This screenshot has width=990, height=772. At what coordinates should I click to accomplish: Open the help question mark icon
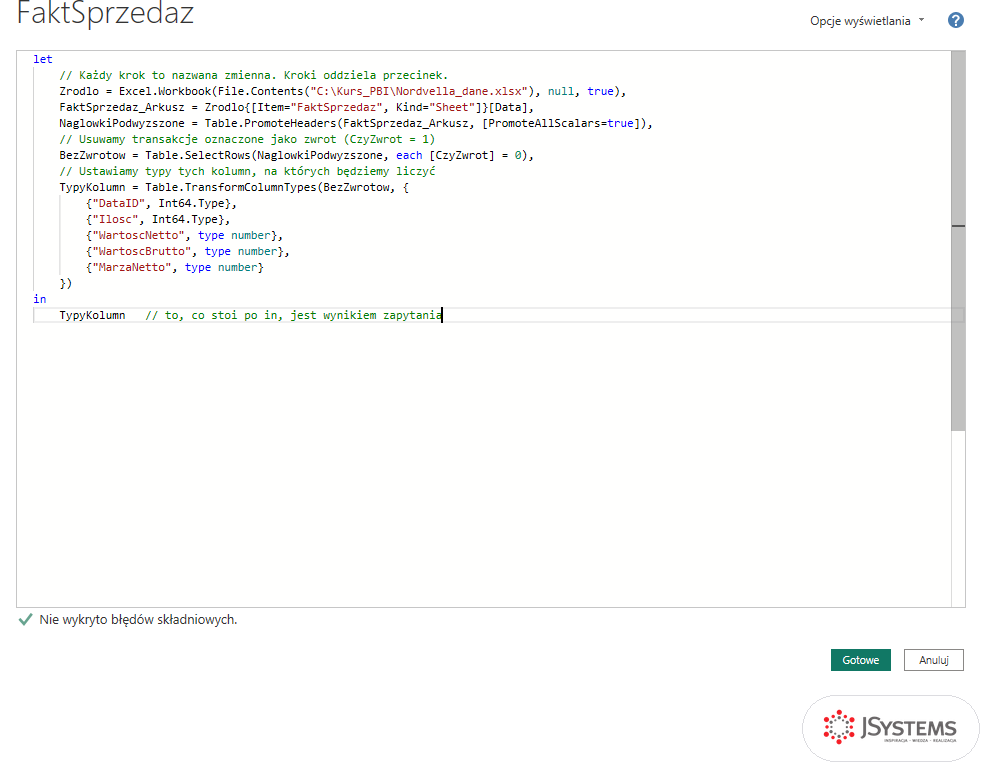[955, 21]
